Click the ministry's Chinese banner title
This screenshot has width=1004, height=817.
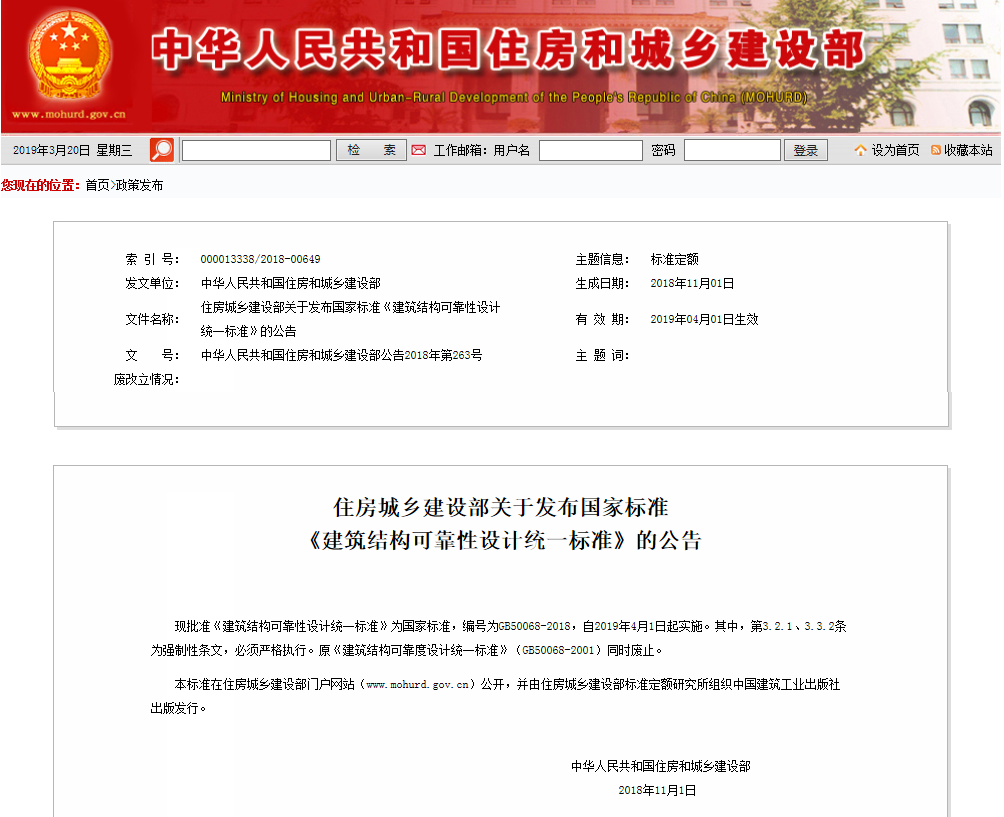[508, 49]
